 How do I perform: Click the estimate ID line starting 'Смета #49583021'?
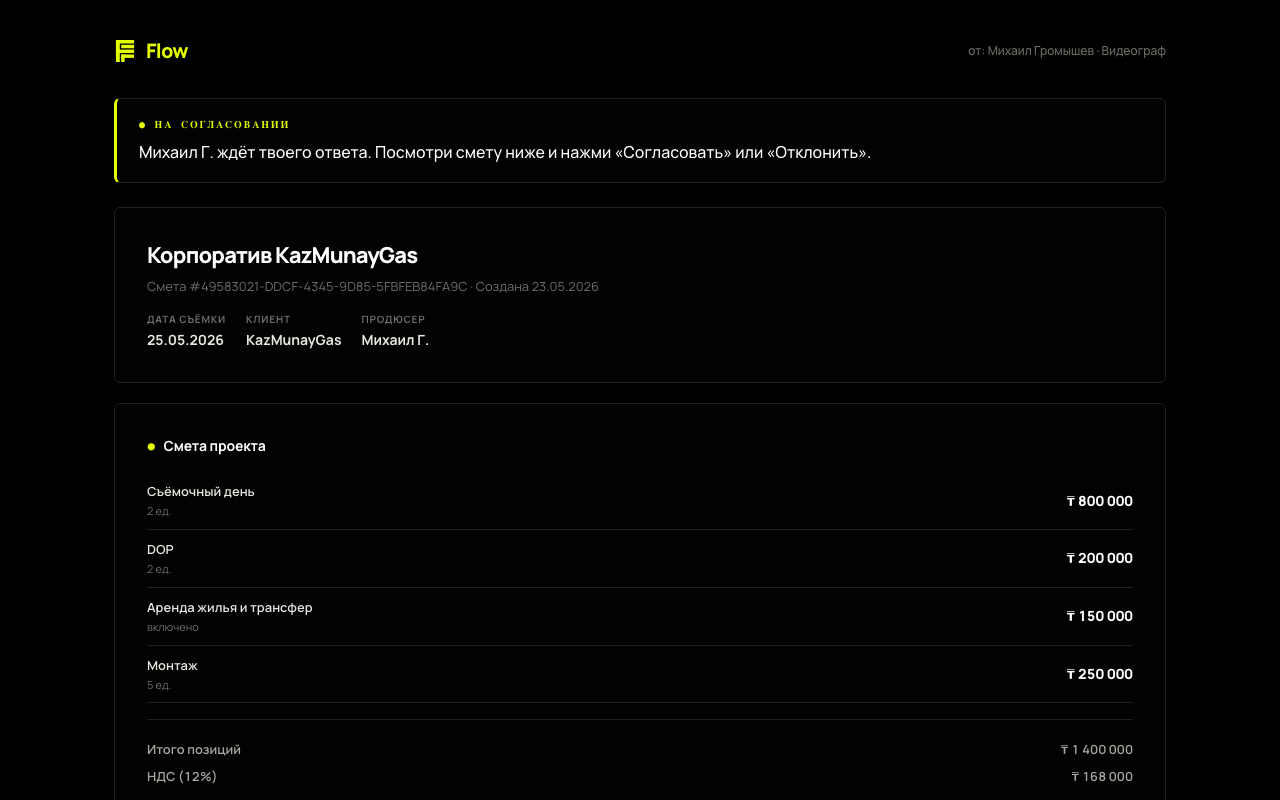373,287
